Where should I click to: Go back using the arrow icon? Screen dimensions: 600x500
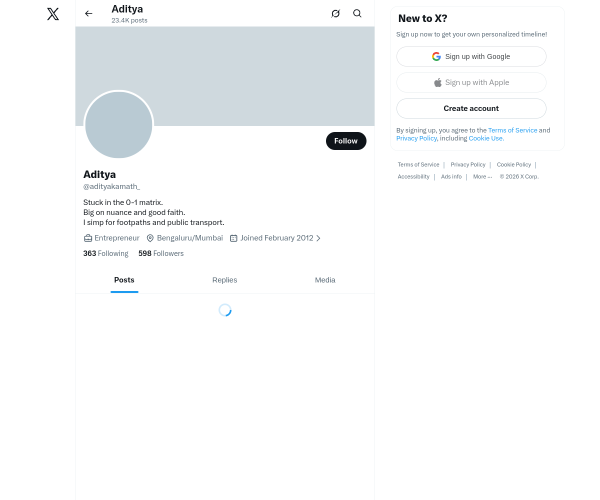tap(89, 14)
